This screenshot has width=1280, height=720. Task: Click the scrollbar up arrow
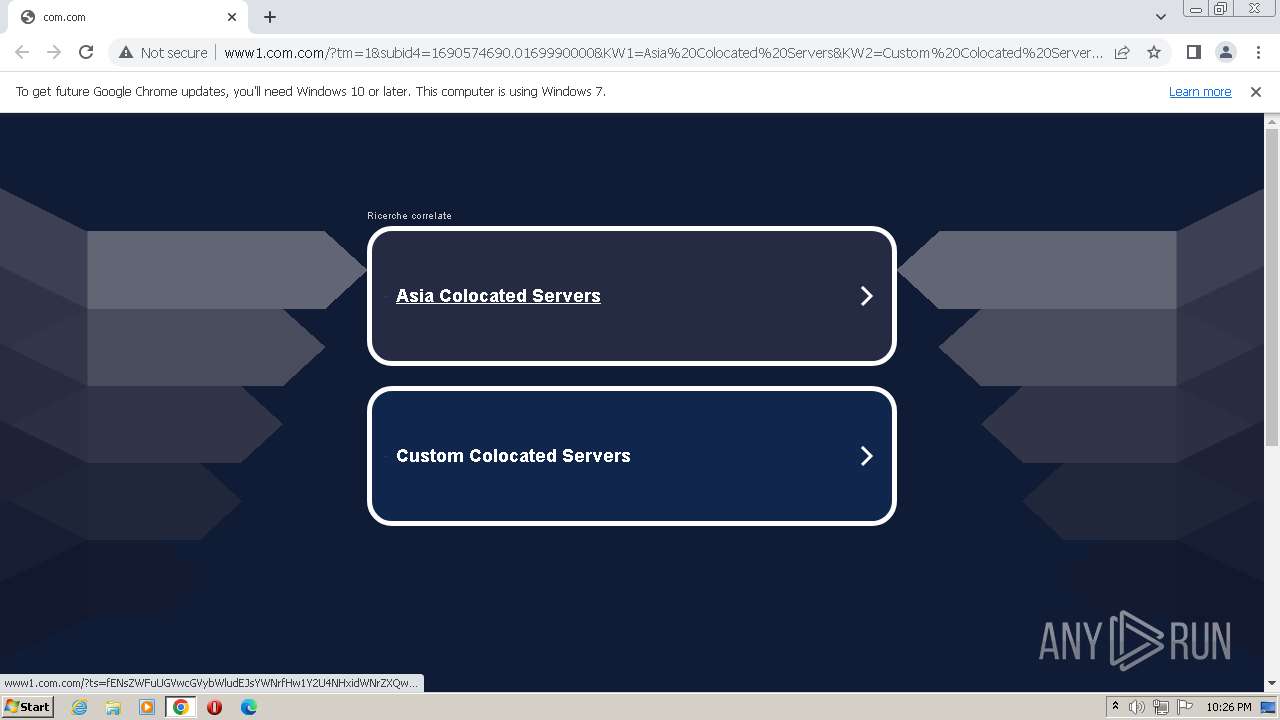1272,121
